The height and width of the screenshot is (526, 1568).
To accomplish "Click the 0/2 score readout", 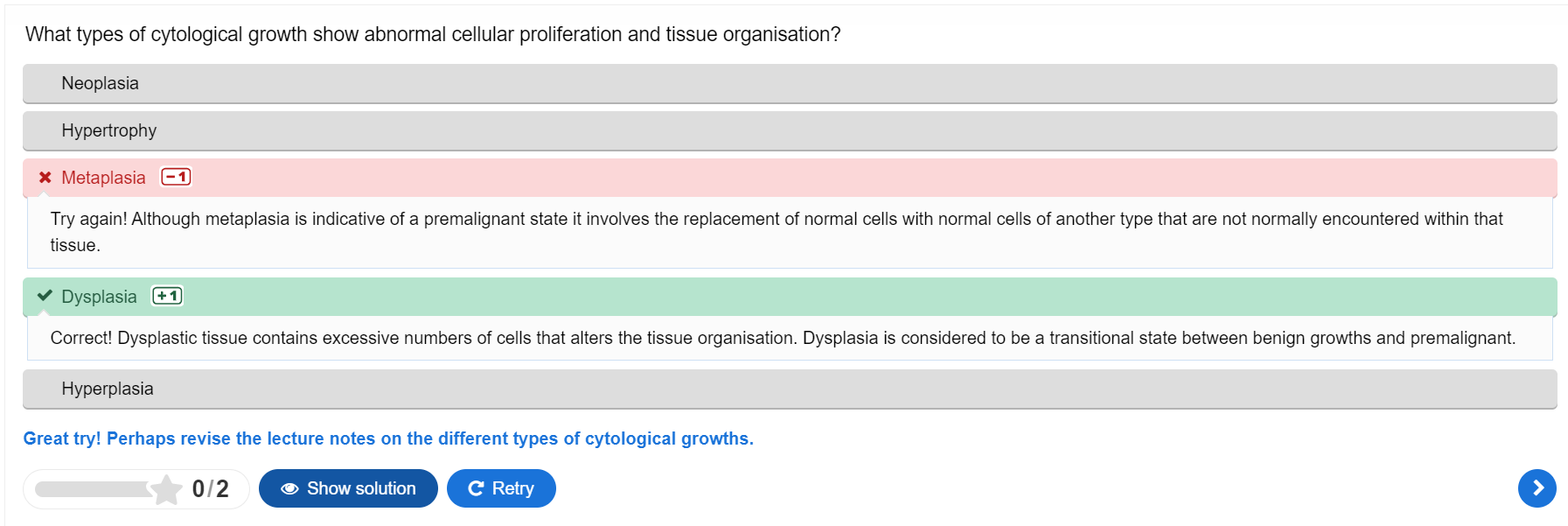I will [x=210, y=489].
